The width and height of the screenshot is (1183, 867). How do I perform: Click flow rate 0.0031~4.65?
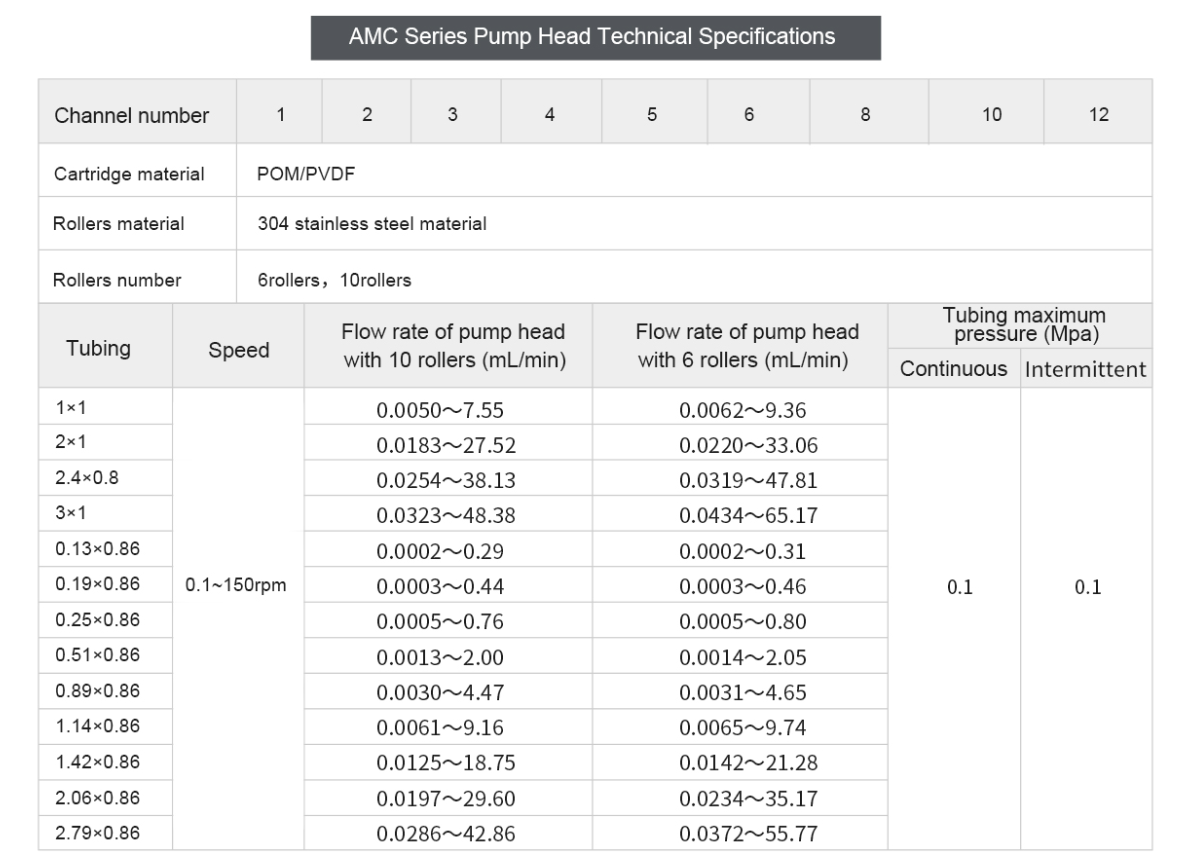(742, 693)
